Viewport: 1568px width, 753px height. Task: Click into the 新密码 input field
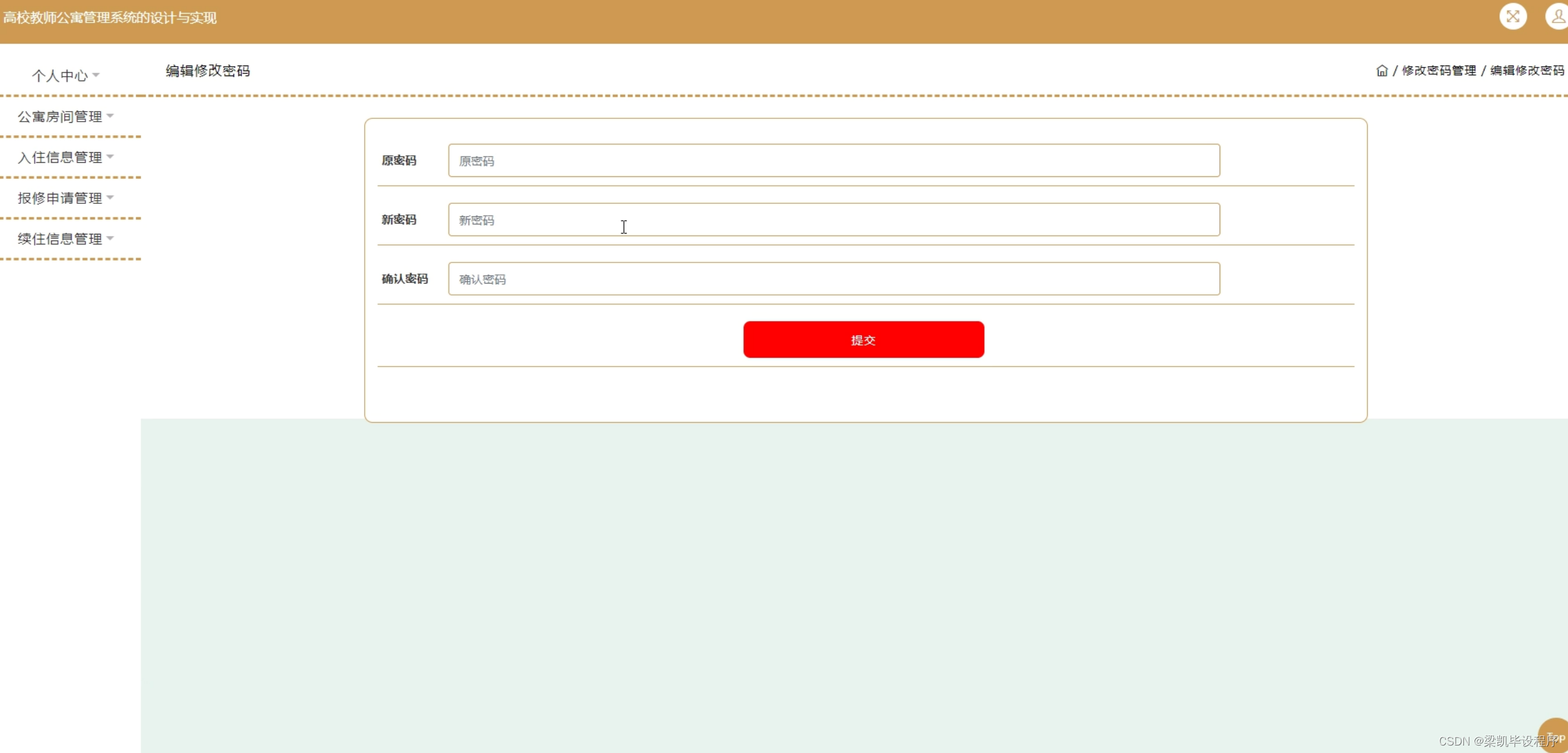click(x=833, y=220)
